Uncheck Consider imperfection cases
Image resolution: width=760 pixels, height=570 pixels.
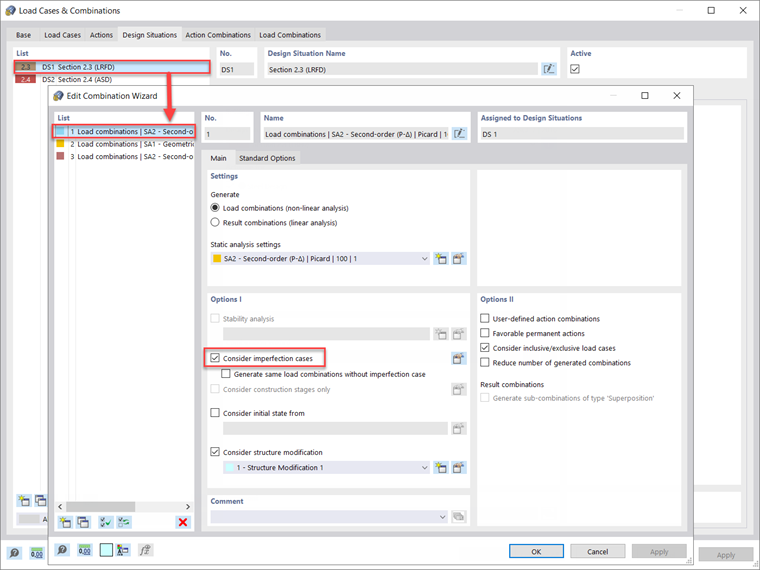coord(215,358)
